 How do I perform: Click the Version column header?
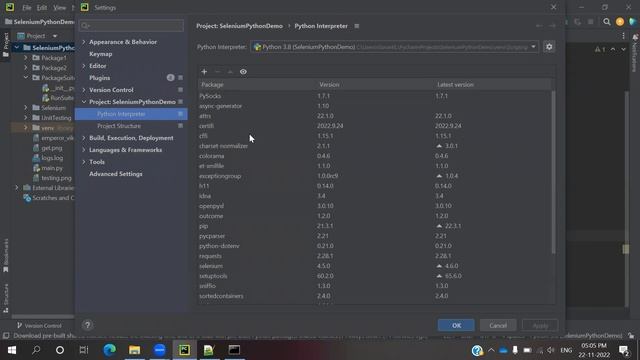tap(374, 84)
